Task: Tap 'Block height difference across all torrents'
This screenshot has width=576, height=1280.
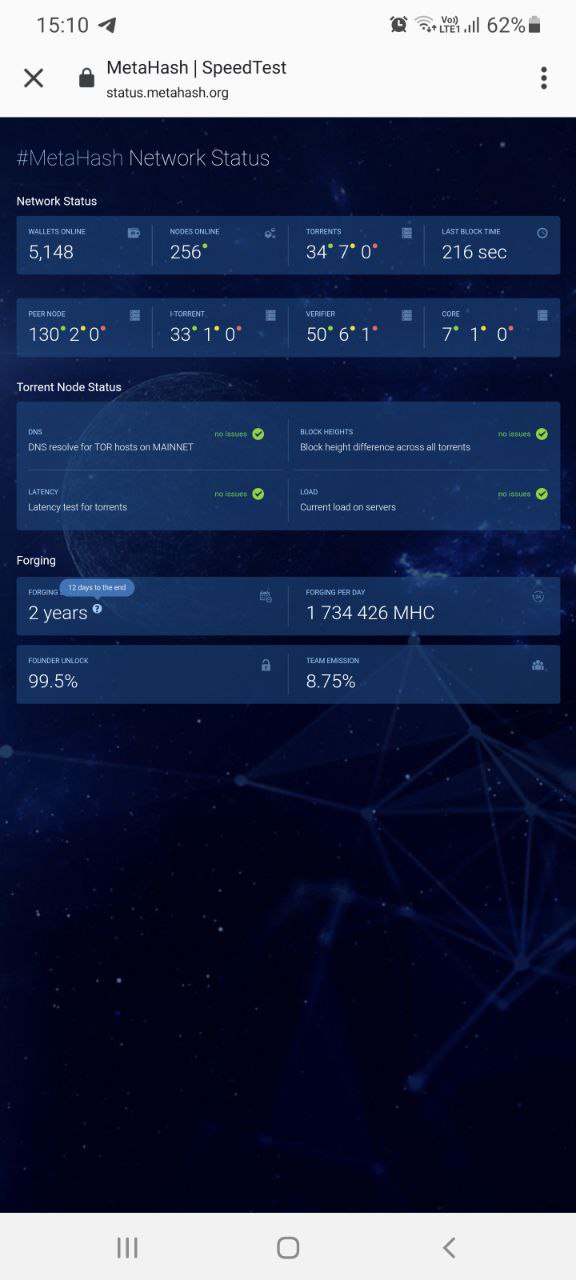Action: [x=385, y=447]
